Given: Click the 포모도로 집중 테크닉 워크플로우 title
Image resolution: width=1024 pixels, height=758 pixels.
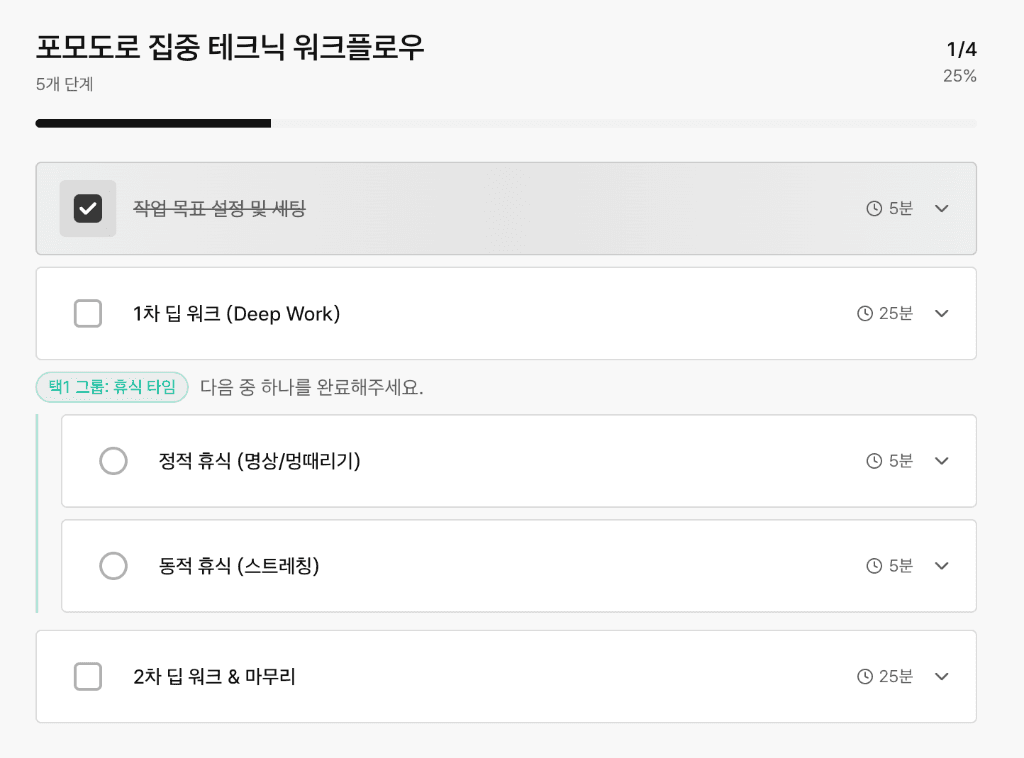Looking at the screenshot, I should (227, 47).
